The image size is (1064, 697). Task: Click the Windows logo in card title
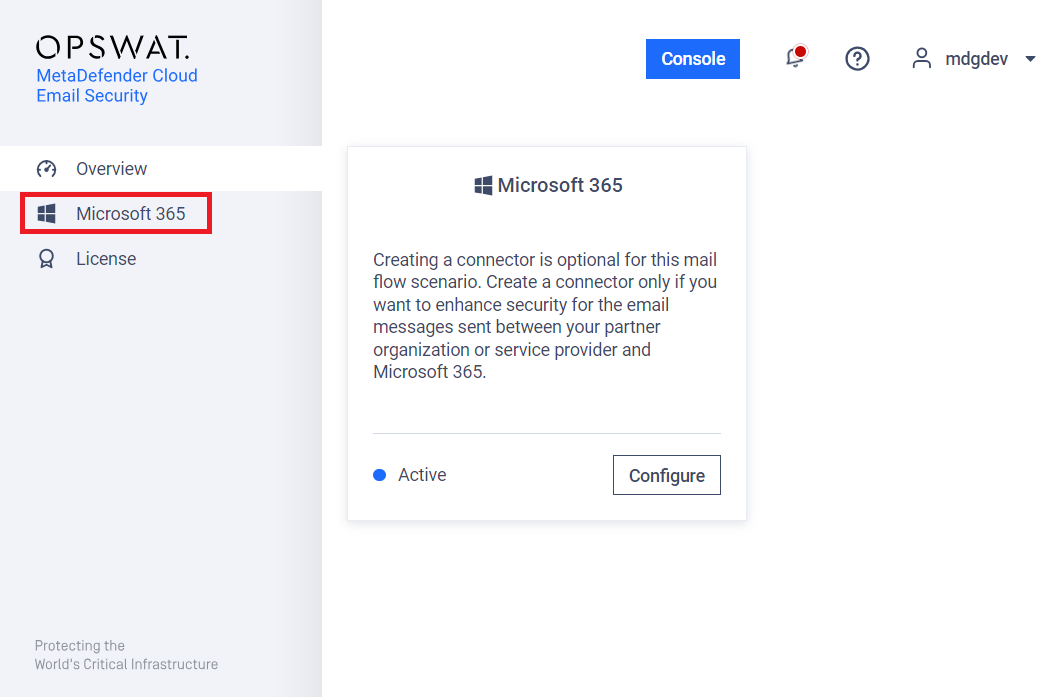point(483,185)
